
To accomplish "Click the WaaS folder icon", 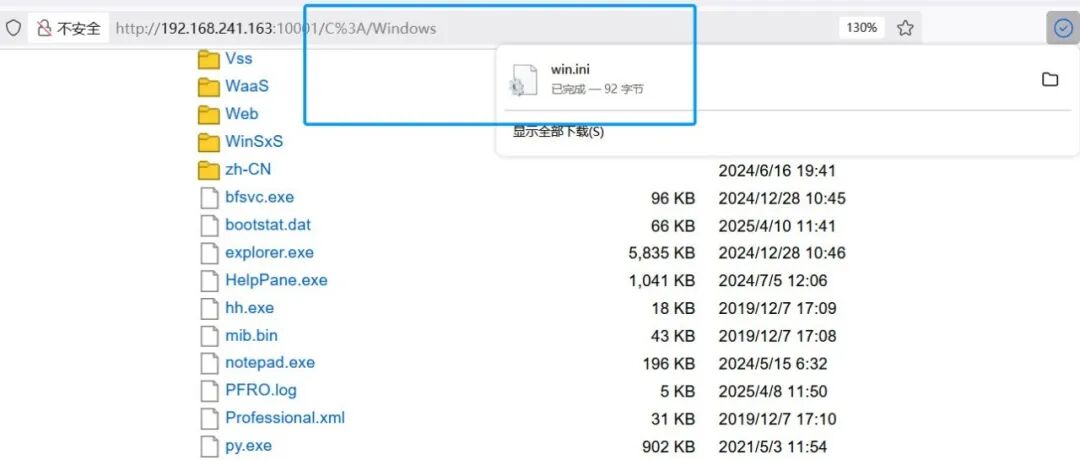I will (x=209, y=87).
